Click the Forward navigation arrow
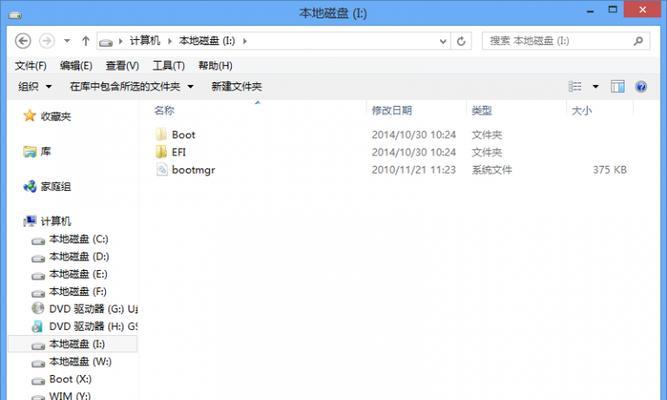This screenshot has height=400, width=667. pos(46,41)
